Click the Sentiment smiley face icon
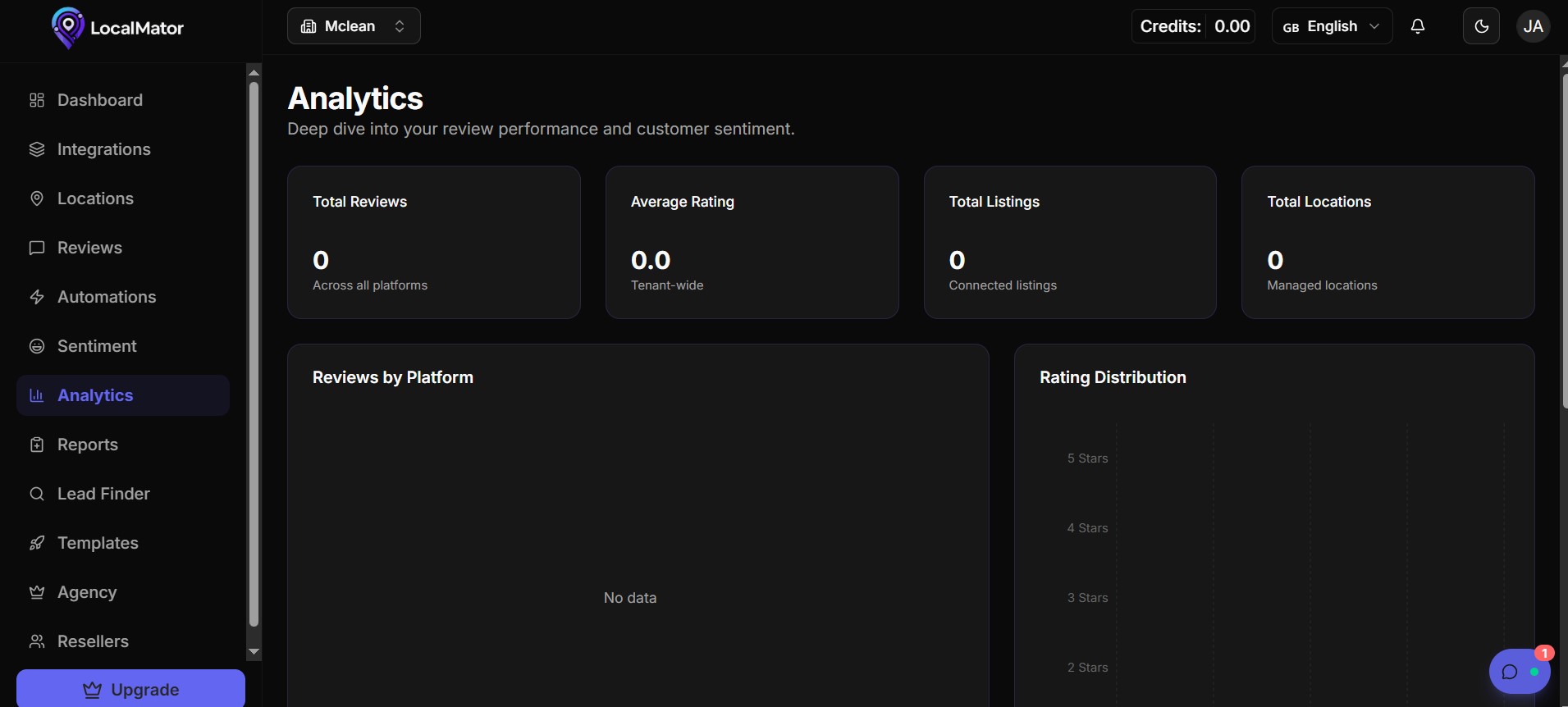1568x707 pixels. pos(37,346)
